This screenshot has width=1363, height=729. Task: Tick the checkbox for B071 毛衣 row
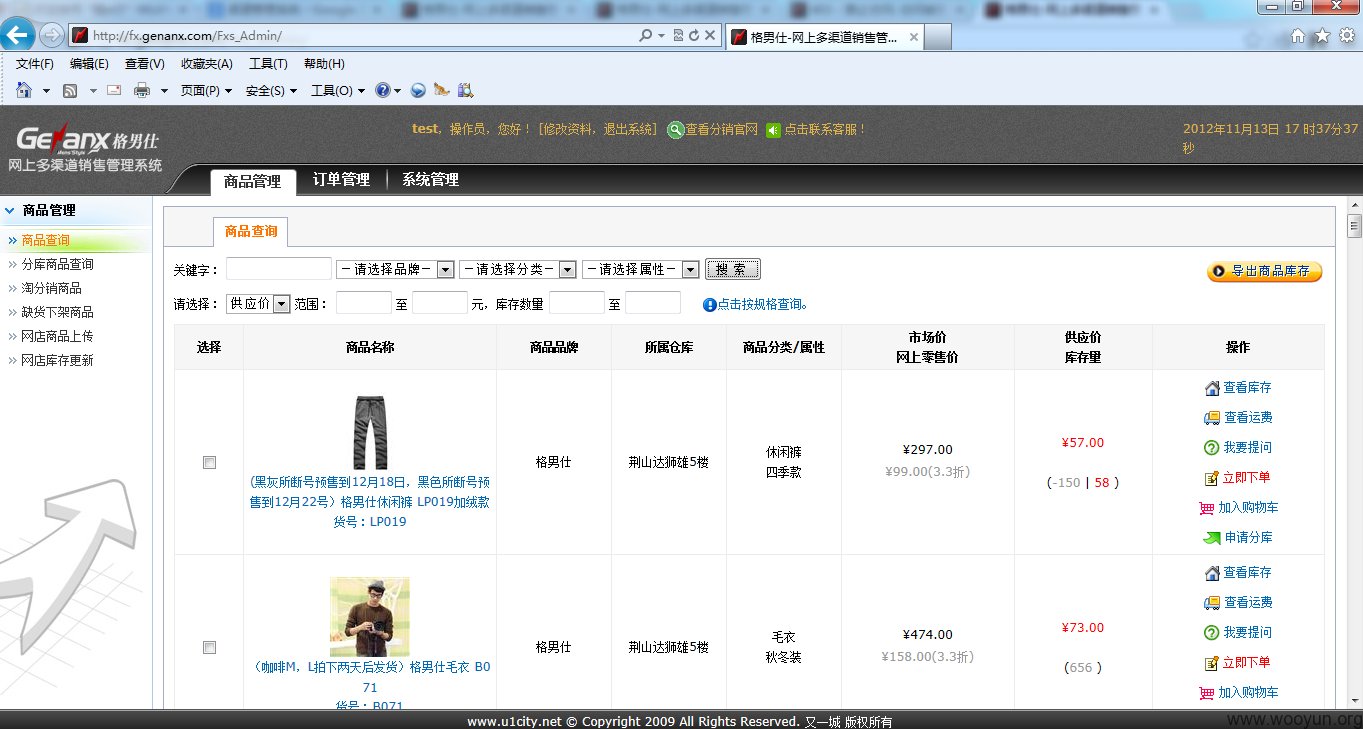tap(209, 647)
